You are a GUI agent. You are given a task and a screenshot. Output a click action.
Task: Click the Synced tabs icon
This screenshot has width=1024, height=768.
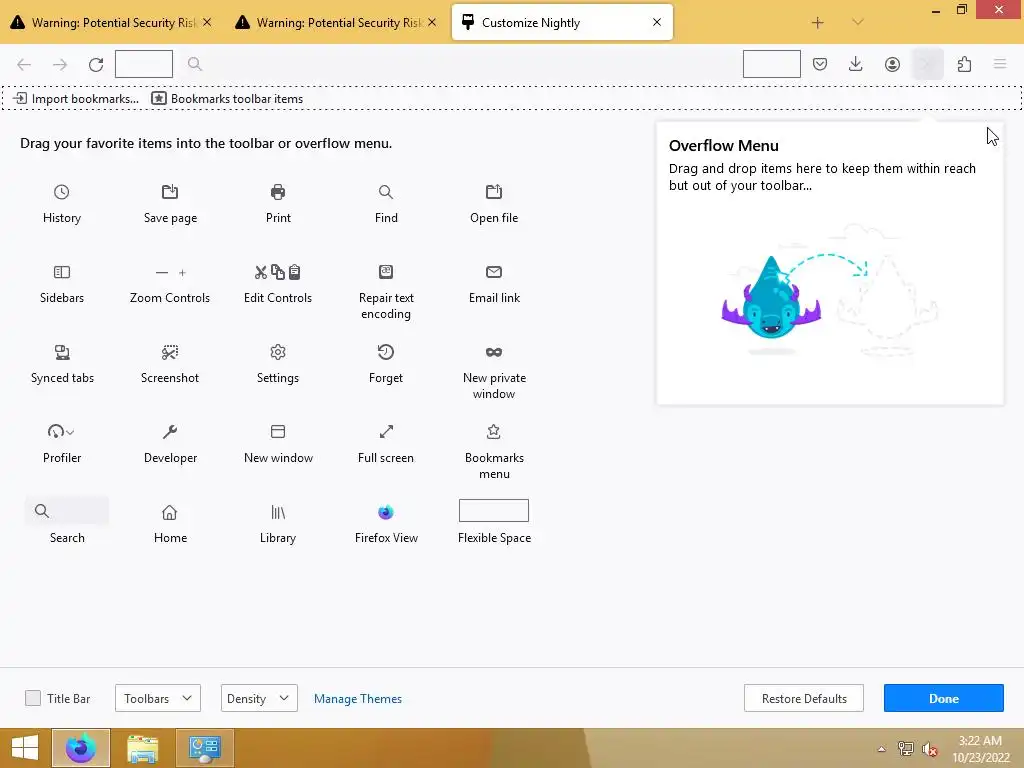[61, 353]
